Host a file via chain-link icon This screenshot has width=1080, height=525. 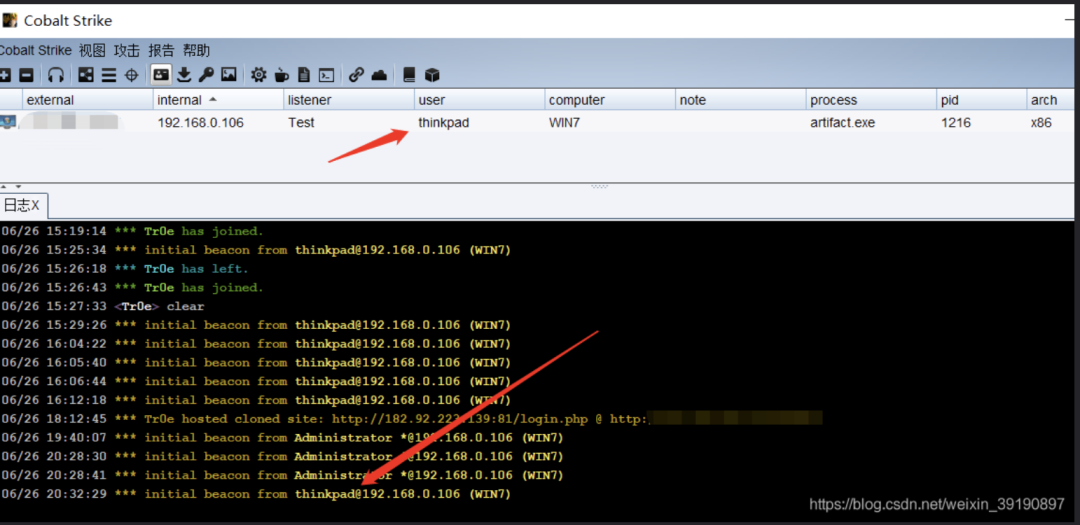(x=356, y=74)
